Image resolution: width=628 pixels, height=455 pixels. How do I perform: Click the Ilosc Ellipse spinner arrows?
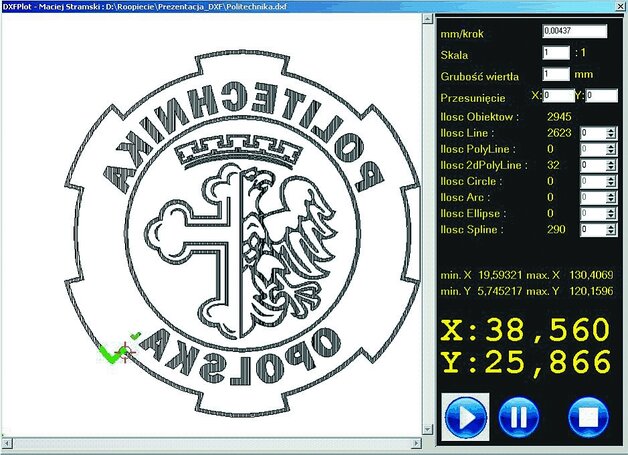pos(610,213)
